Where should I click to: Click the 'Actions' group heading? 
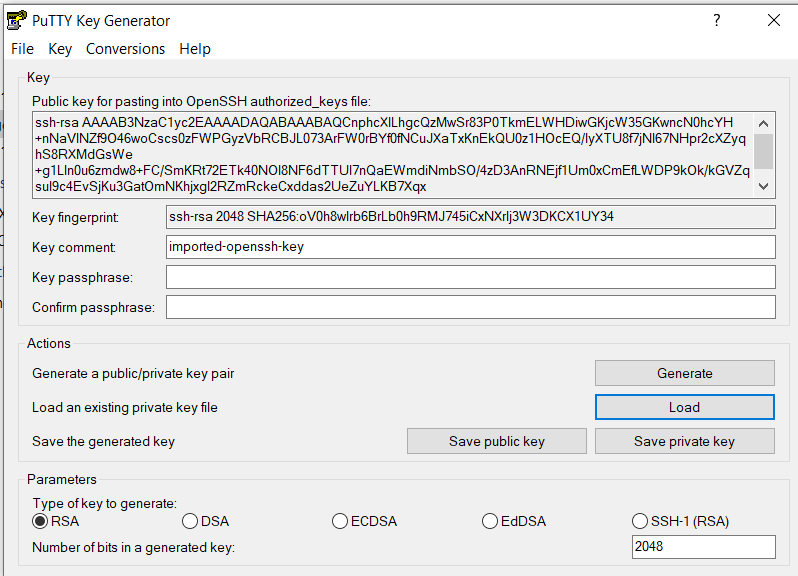(x=49, y=343)
